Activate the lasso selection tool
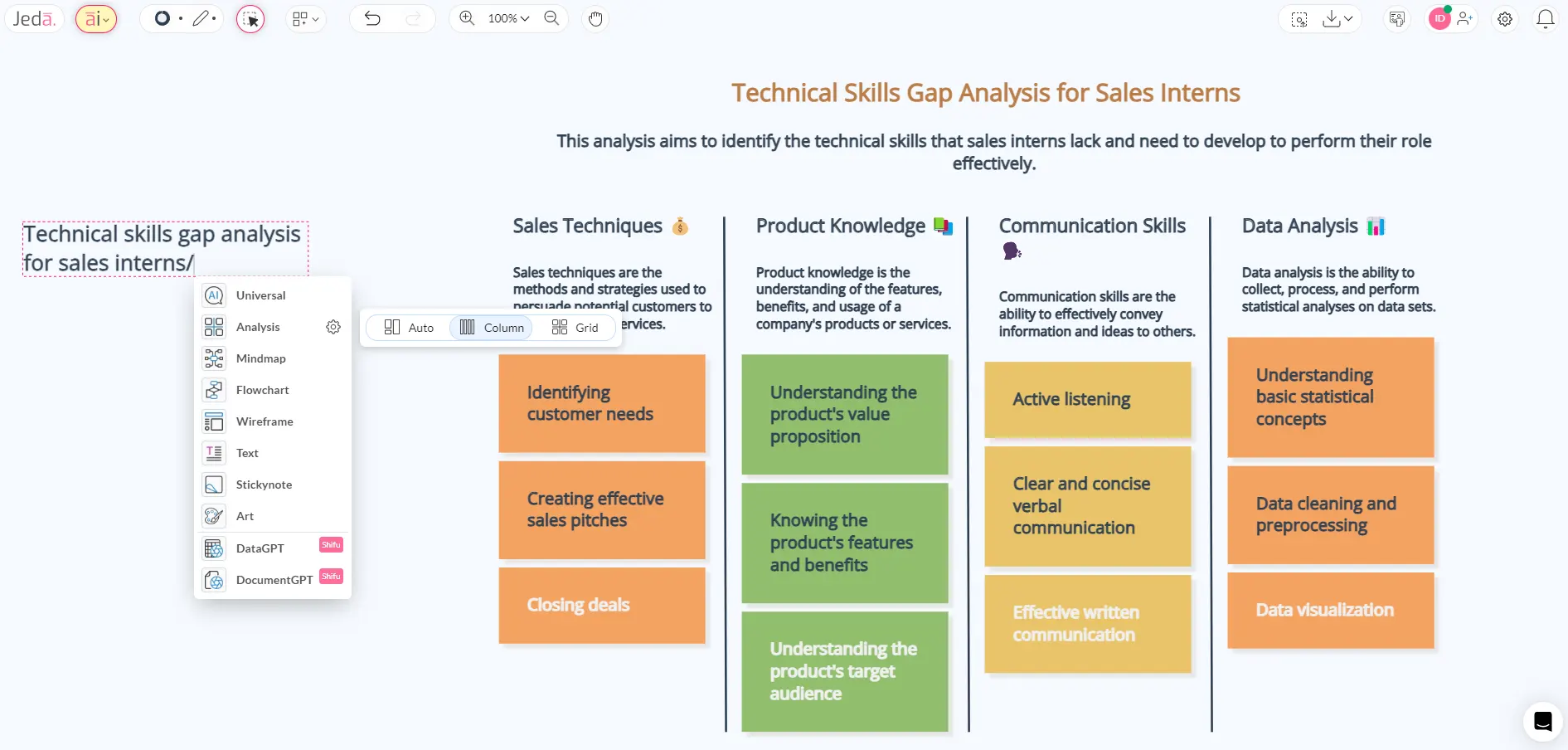The height and width of the screenshot is (750, 1568). click(x=250, y=18)
